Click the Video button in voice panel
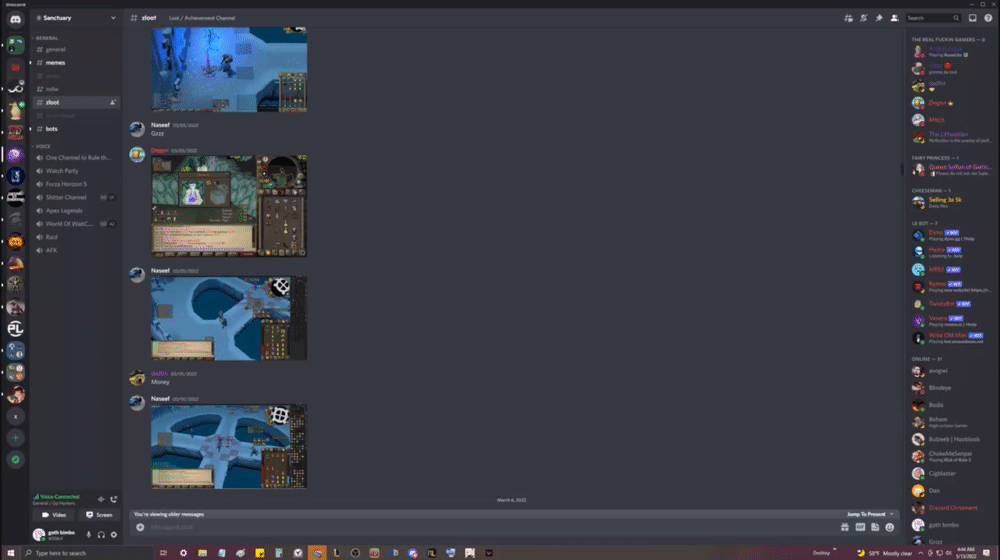 (54, 515)
